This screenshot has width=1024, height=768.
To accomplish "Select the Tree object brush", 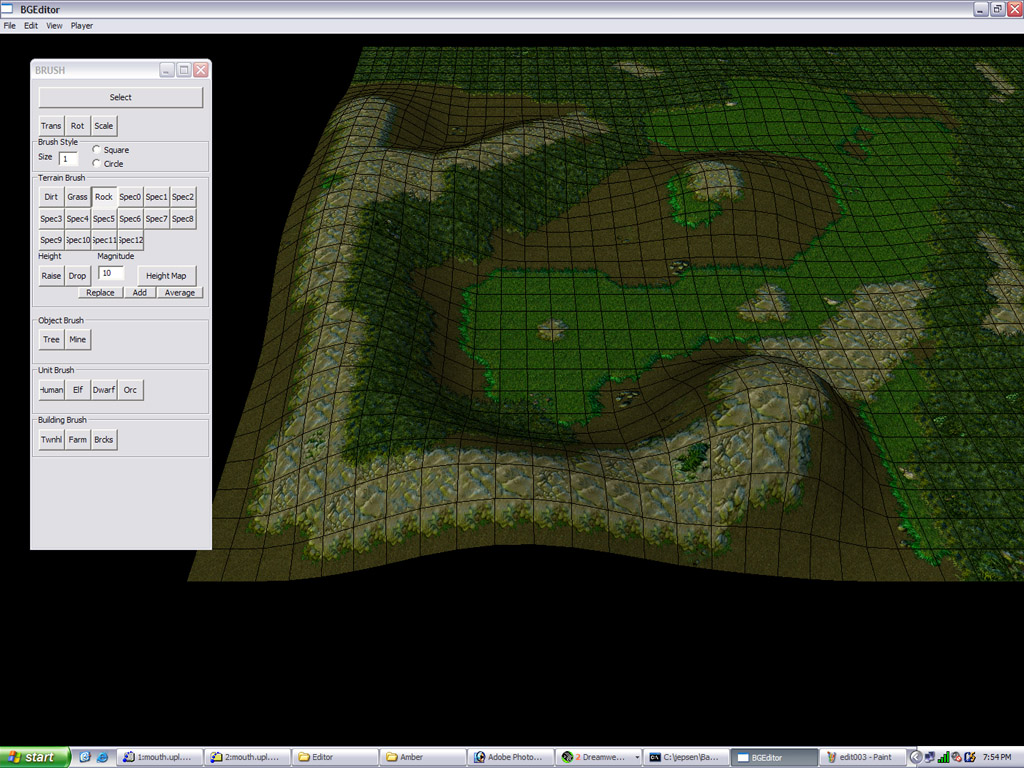I will click(51, 340).
